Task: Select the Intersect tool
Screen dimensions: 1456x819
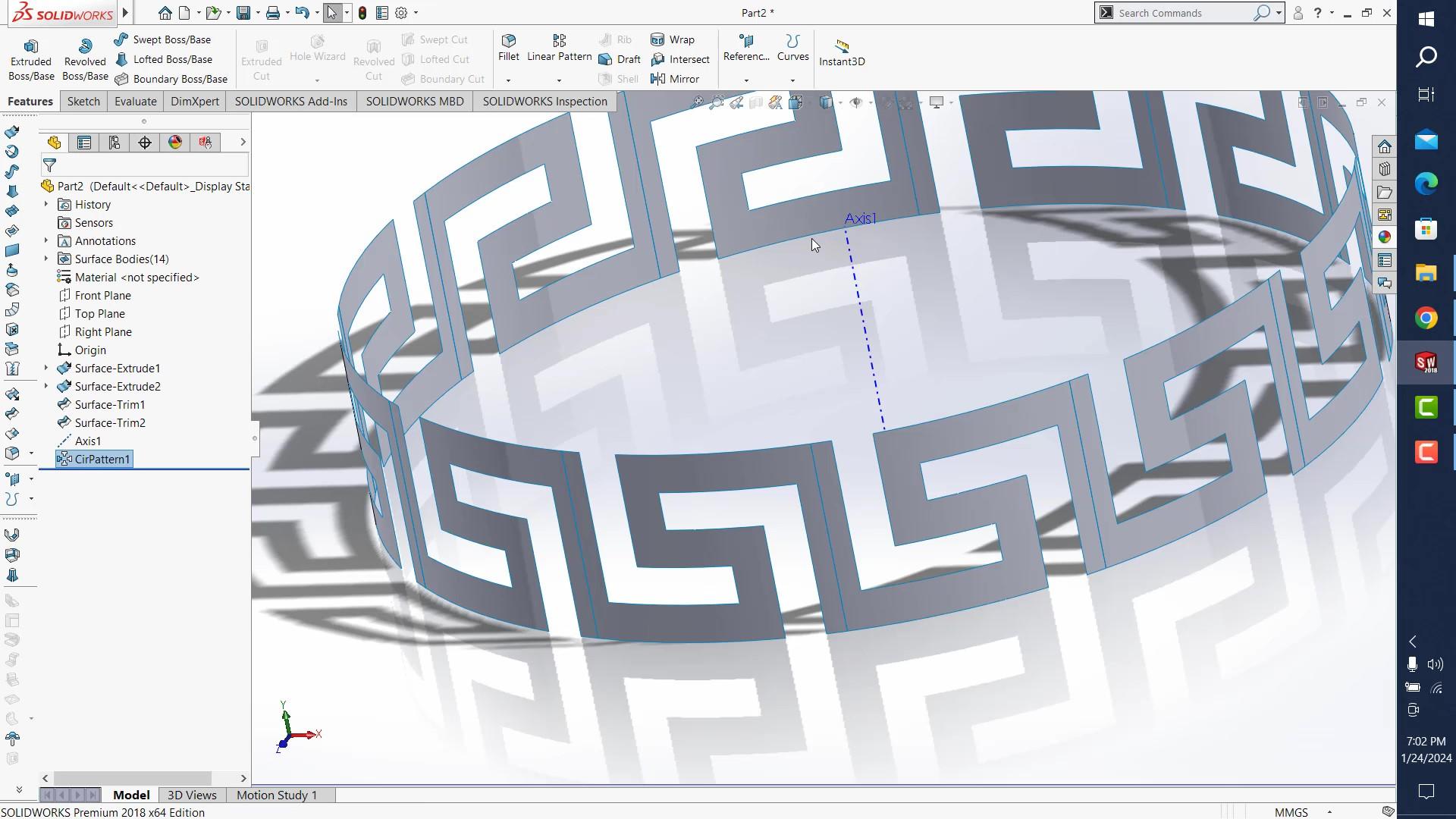Action: [x=680, y=59]
